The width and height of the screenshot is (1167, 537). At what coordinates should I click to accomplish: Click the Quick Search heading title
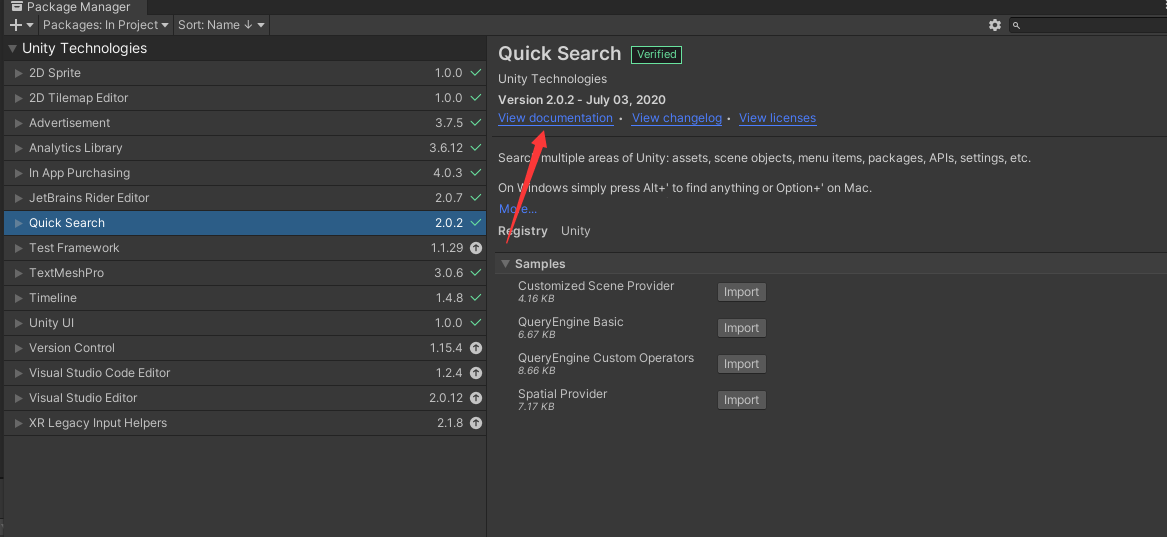[x=560, y=54]
